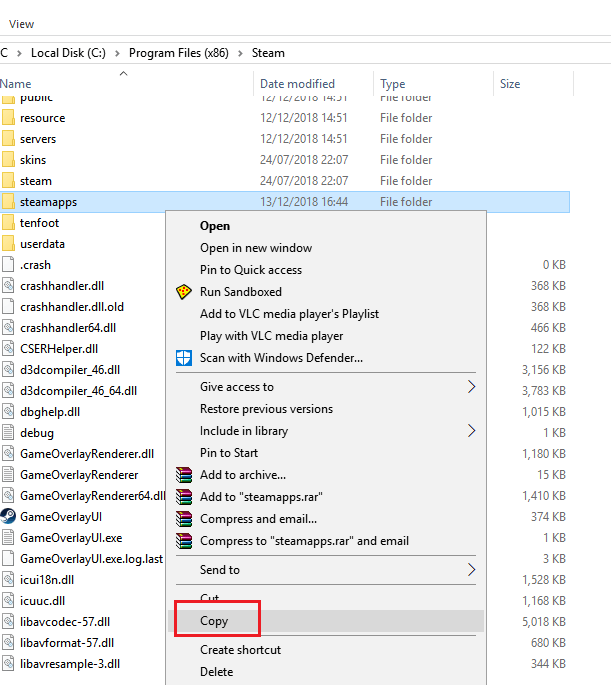
Task: Click the crashhandler.dll file icon
Action: [8, 286]
